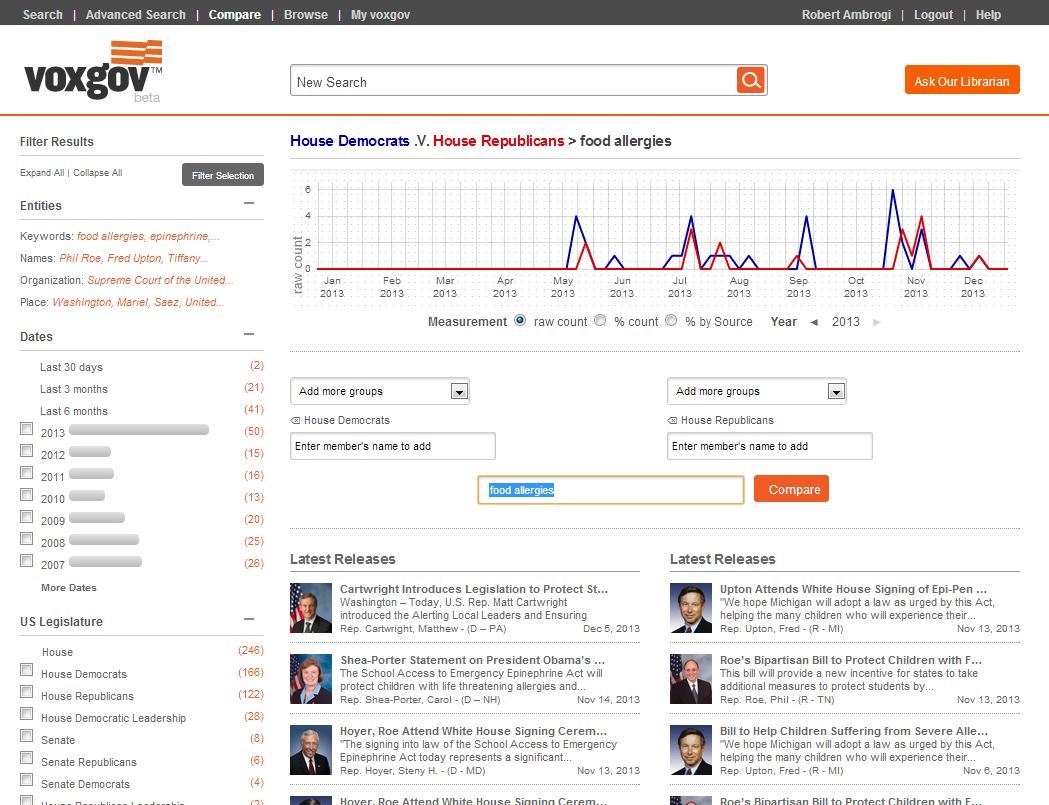Collapse the Entities section

[249, 203]
